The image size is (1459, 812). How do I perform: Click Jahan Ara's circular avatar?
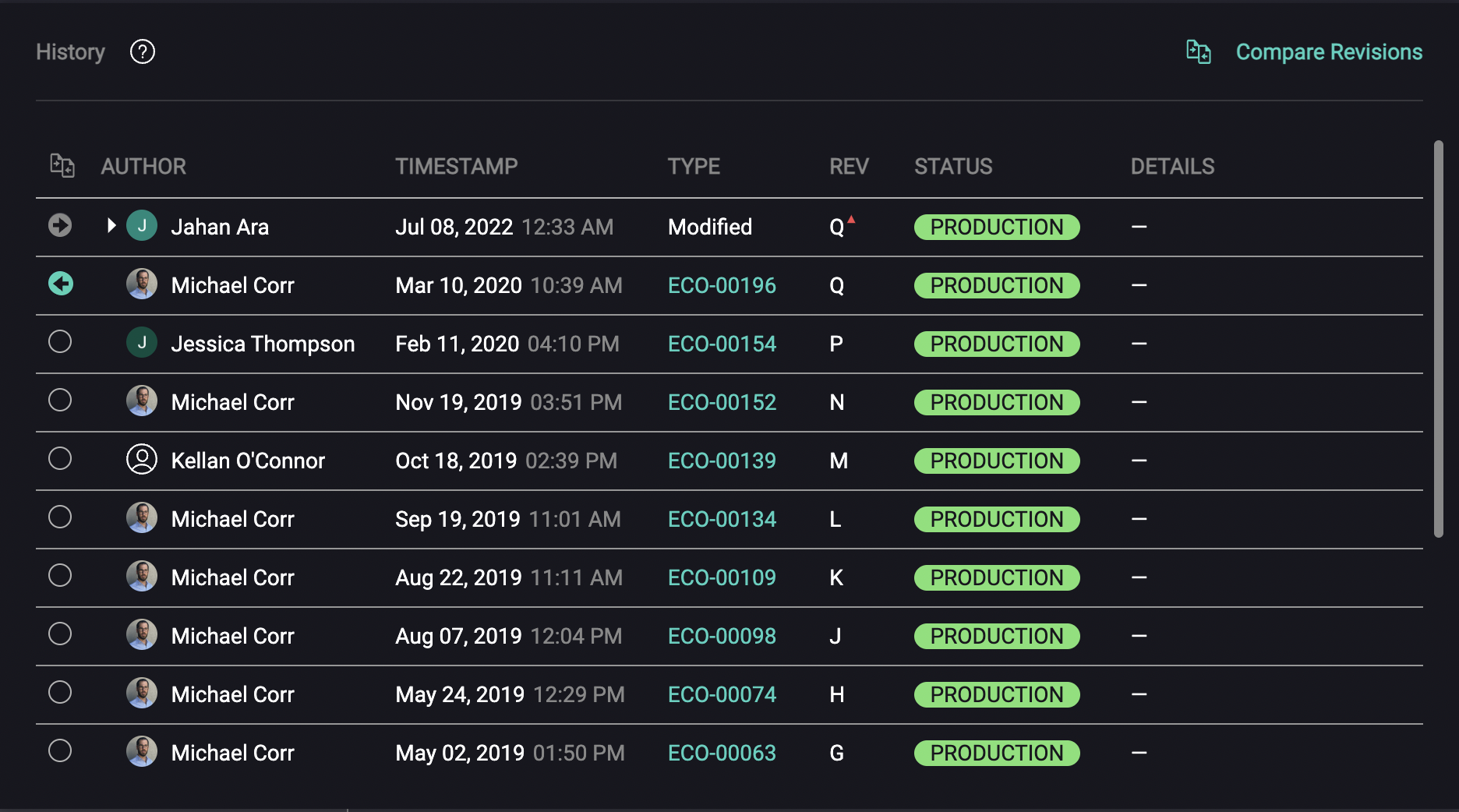point(143,225)
